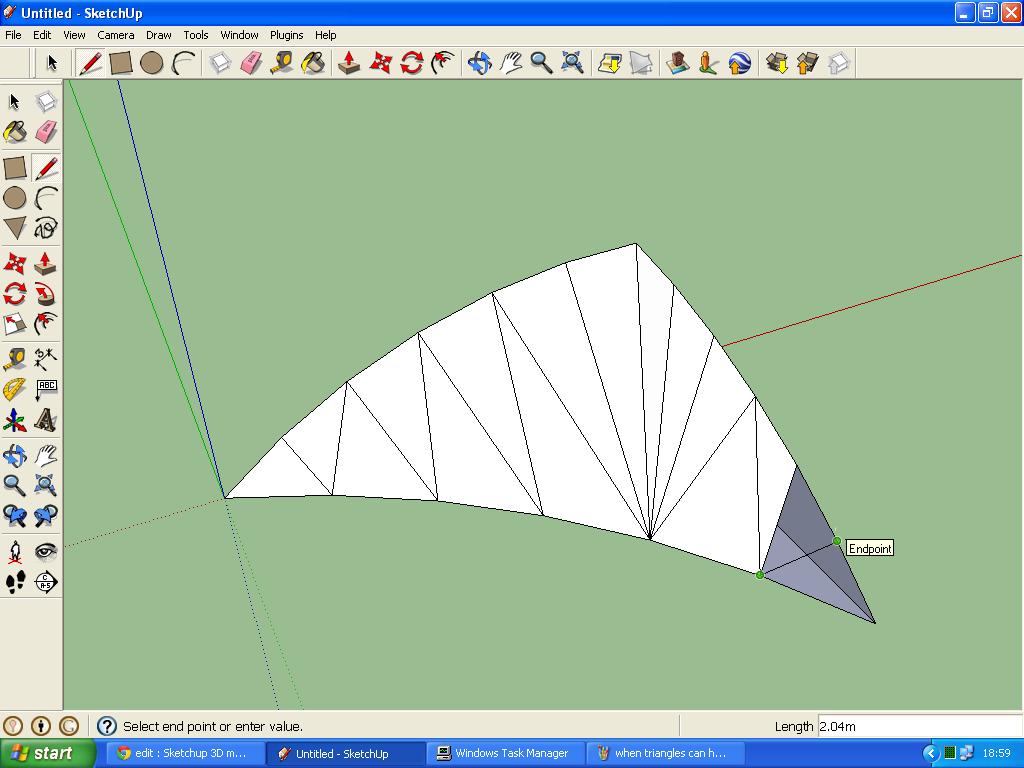
Task: Open the Edit menu
Action: [42, 35]
